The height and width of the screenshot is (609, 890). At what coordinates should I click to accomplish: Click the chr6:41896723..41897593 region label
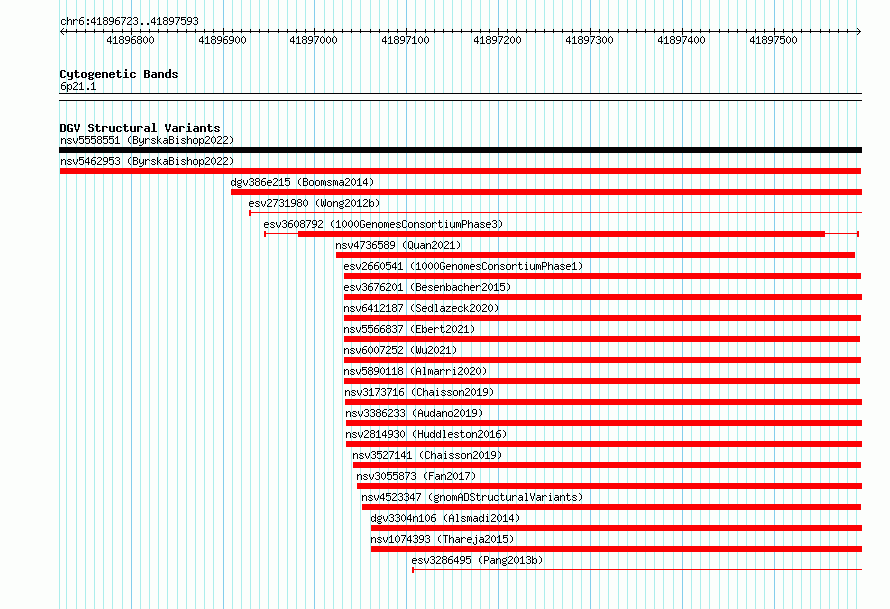point(129,22)
